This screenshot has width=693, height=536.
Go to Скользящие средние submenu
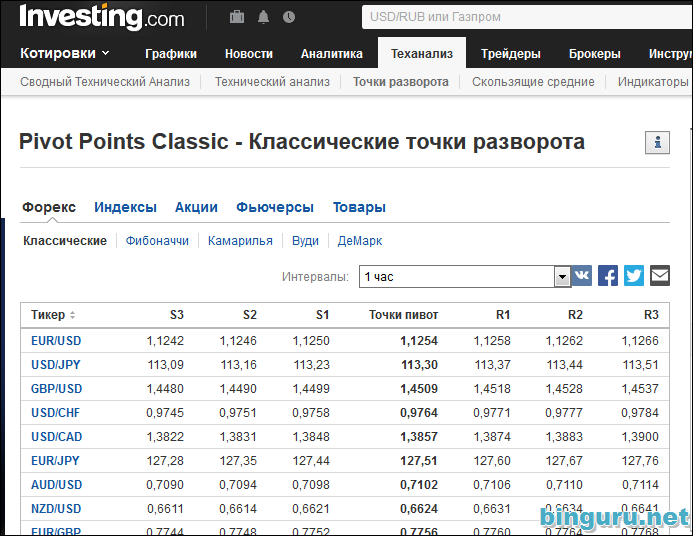(533, 82)
